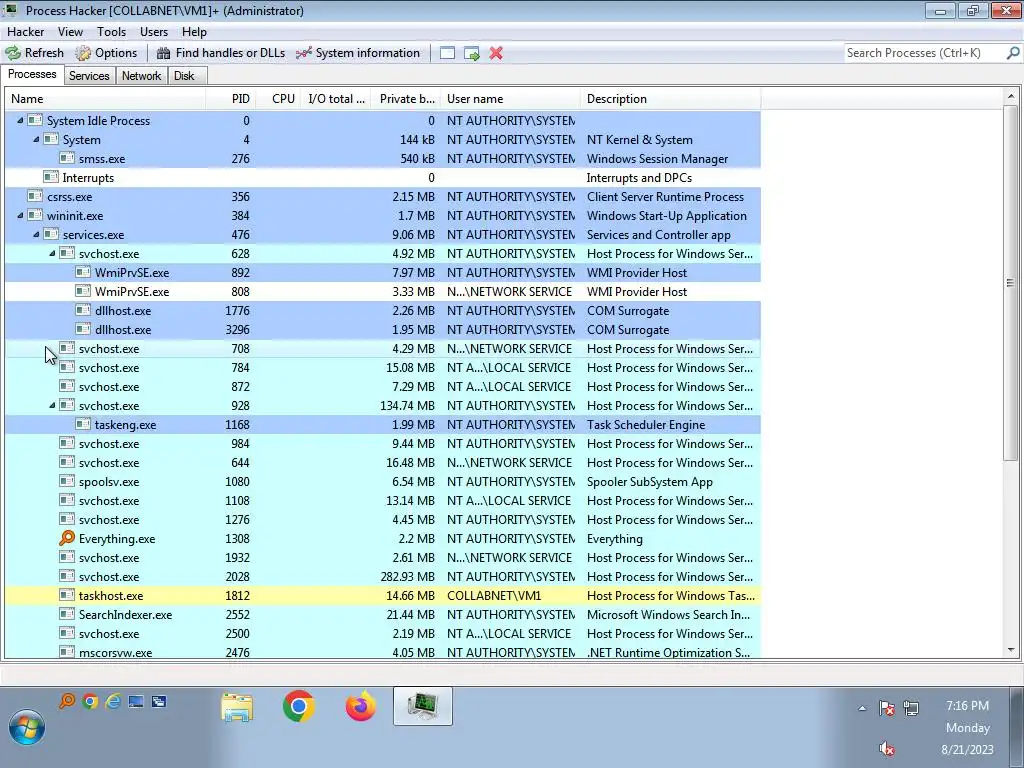Switch to the Services tab
The height and width of the screenshot is (768, 1024).
click(x=89, y=76)
